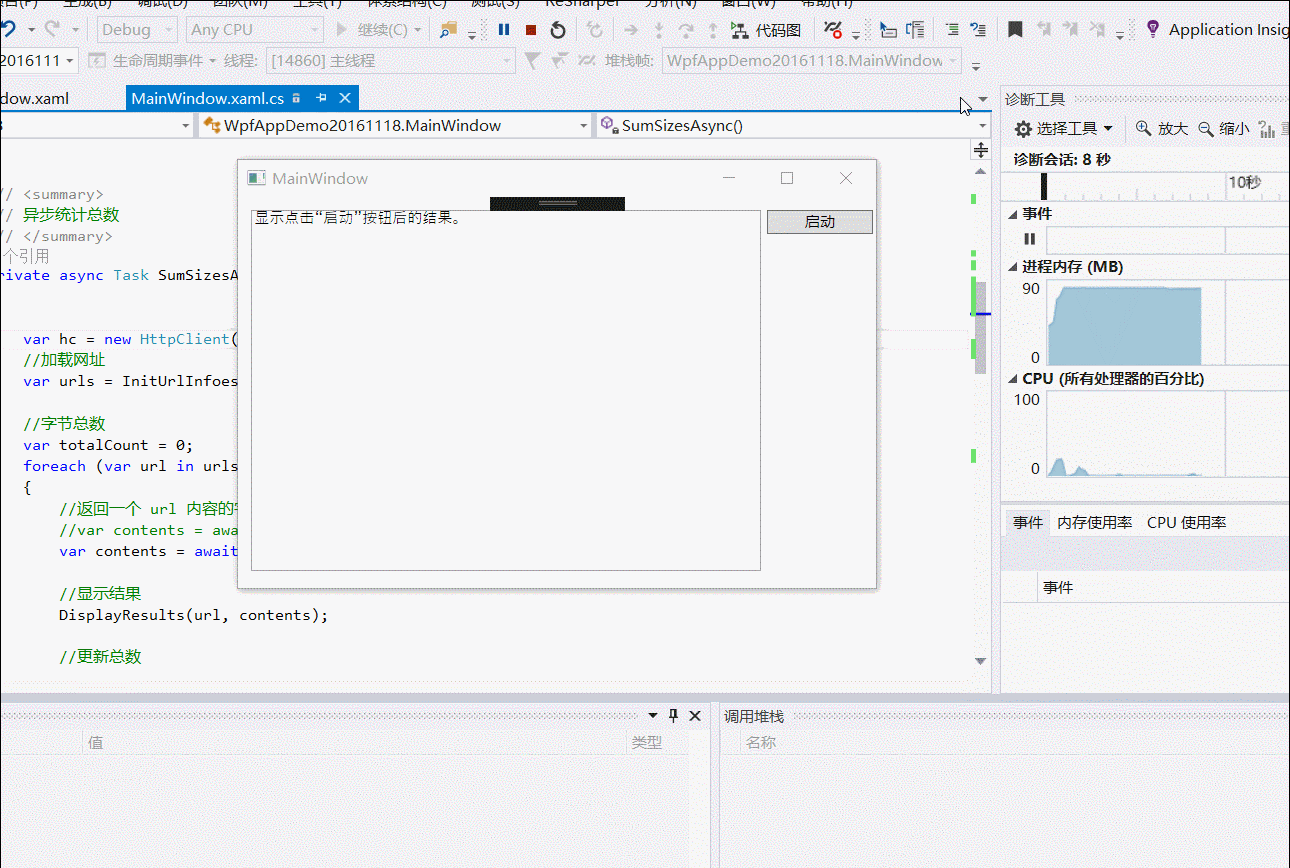Show the next statement arrow icon
This screenshot has width=1290, height=868.
click(631, 30)
